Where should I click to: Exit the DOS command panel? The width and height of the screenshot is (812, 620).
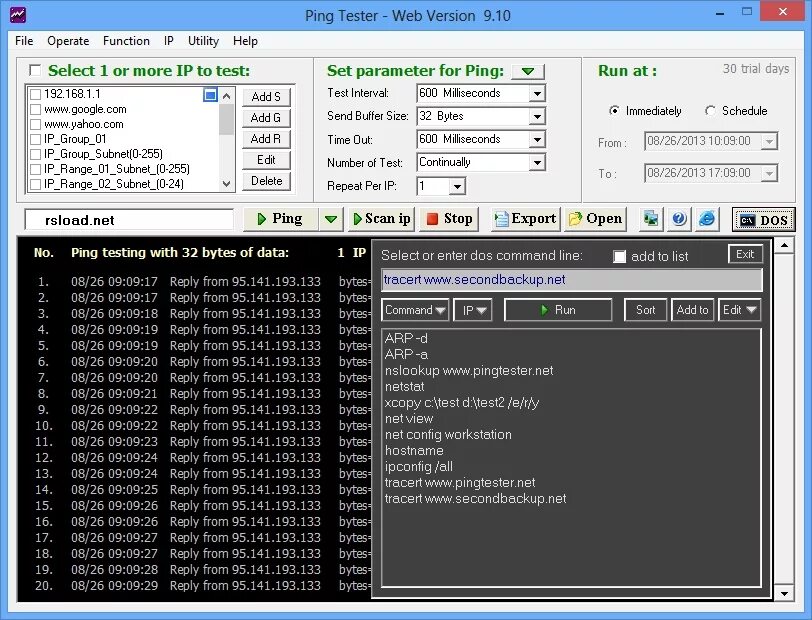745,254
